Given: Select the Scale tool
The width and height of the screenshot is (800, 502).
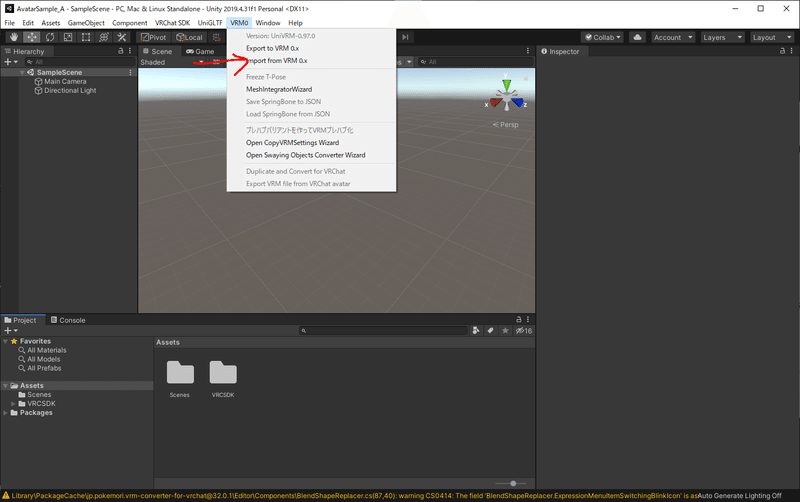Looking at the screenshot, I should pos(67,37).
